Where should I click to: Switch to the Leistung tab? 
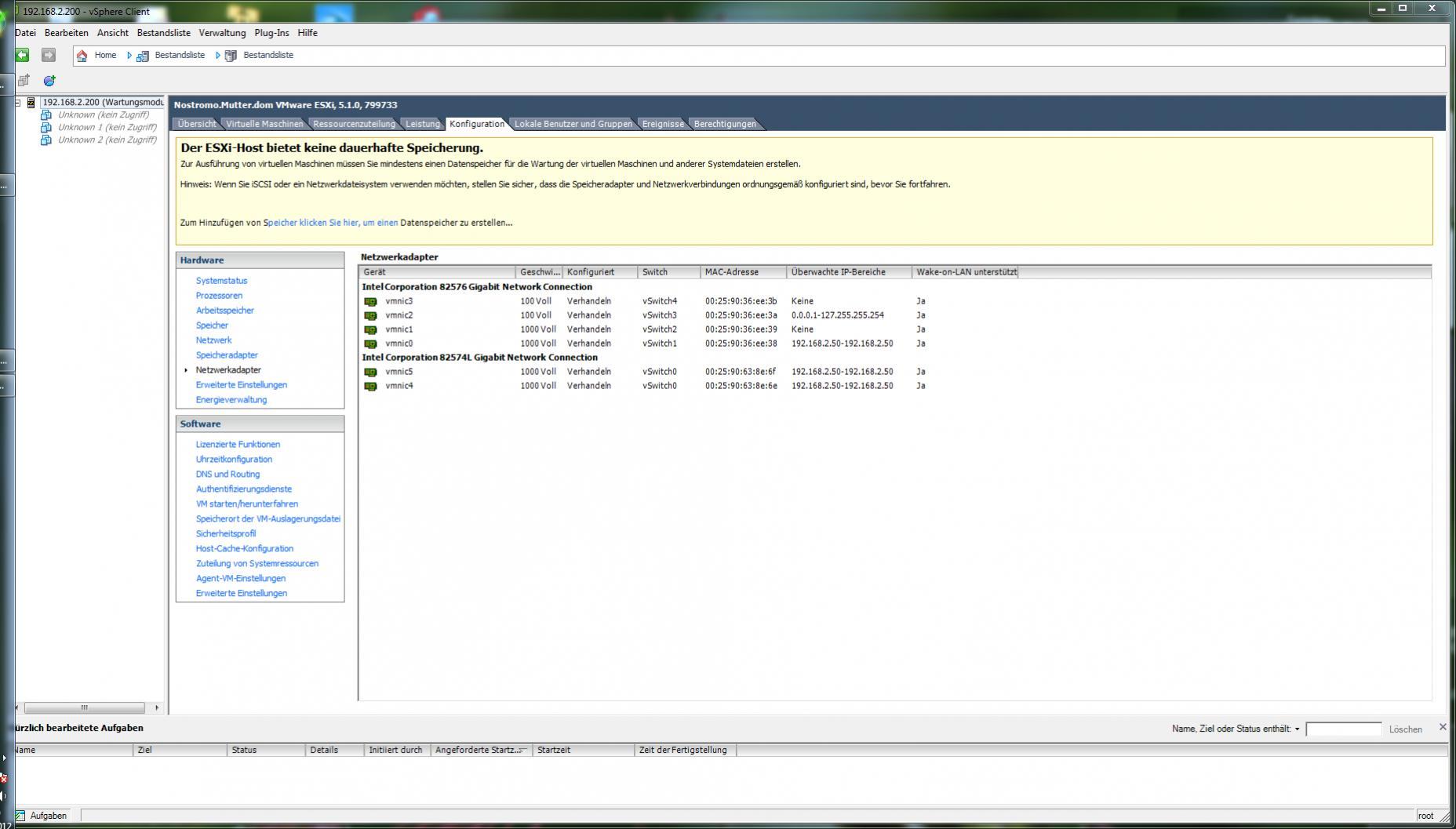423,124
